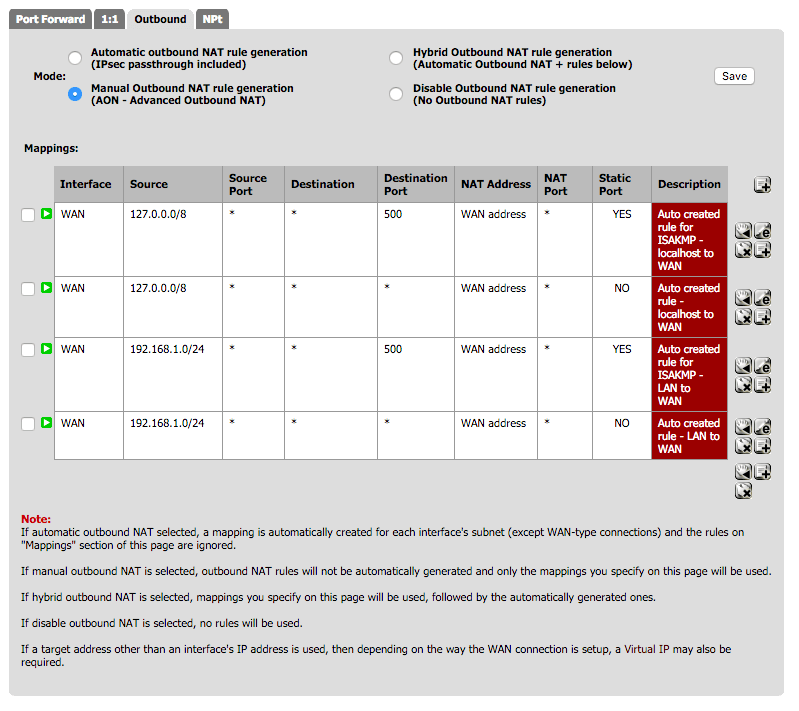
Task: Check the box for 192.168.1.0/24 static port NO rule
Action: pos(28,424)
